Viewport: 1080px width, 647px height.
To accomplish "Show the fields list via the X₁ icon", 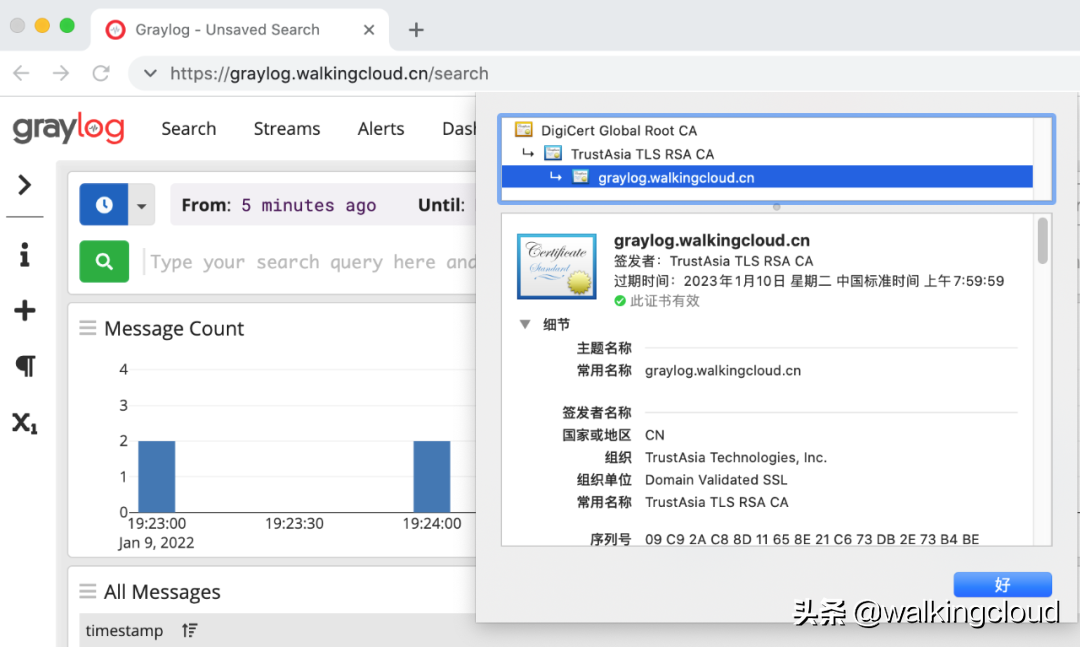I will tap(25, 422).
